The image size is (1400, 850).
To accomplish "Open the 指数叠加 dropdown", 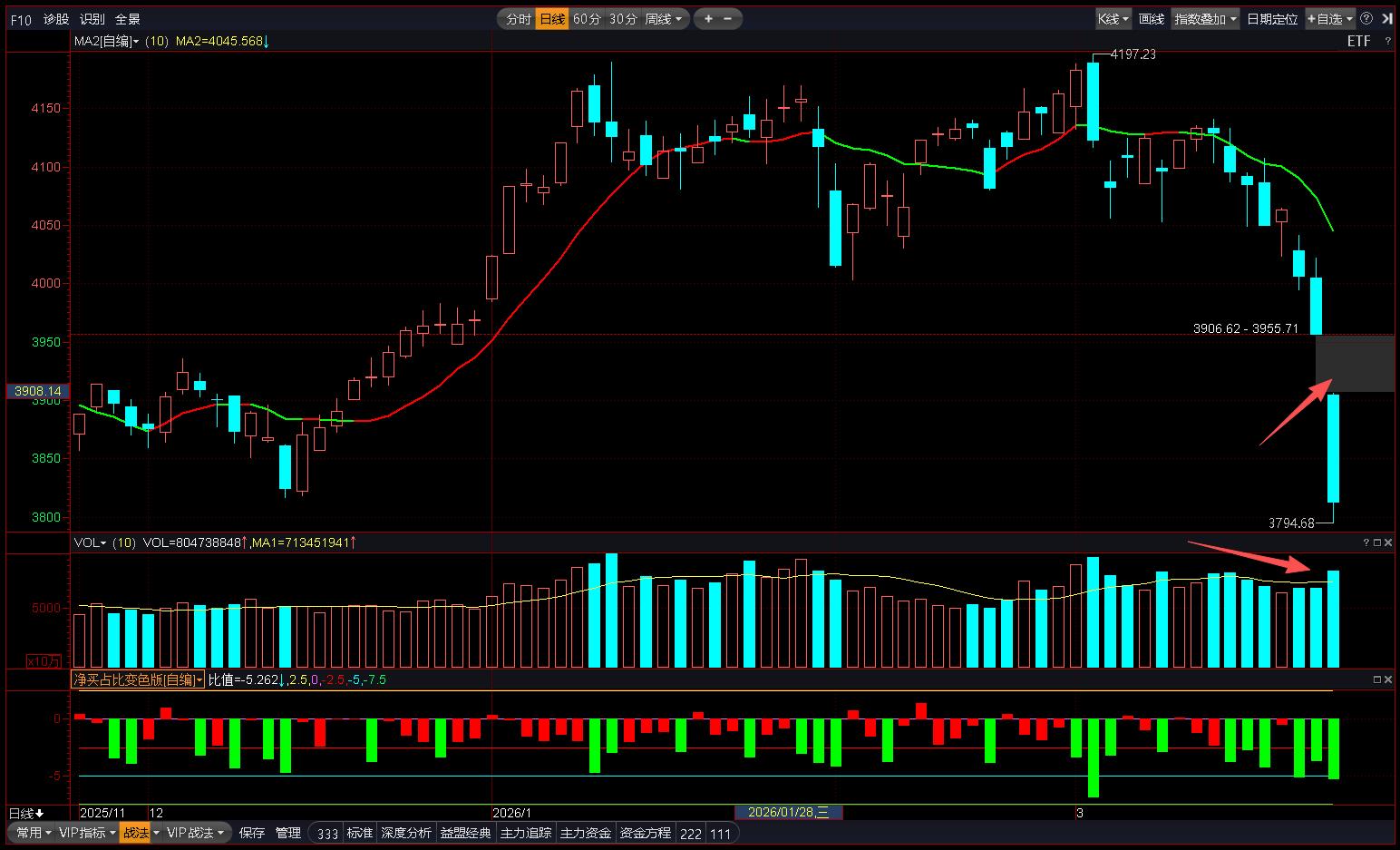I will [1205, 19].
